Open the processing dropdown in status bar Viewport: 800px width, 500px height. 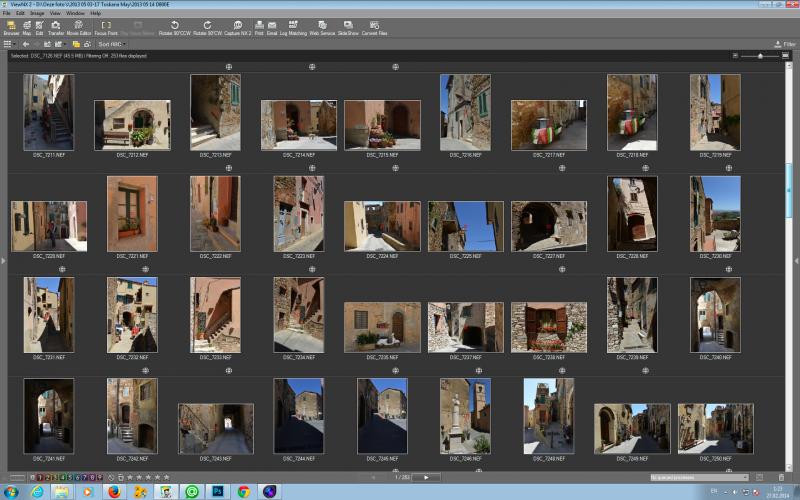(699, 478)
